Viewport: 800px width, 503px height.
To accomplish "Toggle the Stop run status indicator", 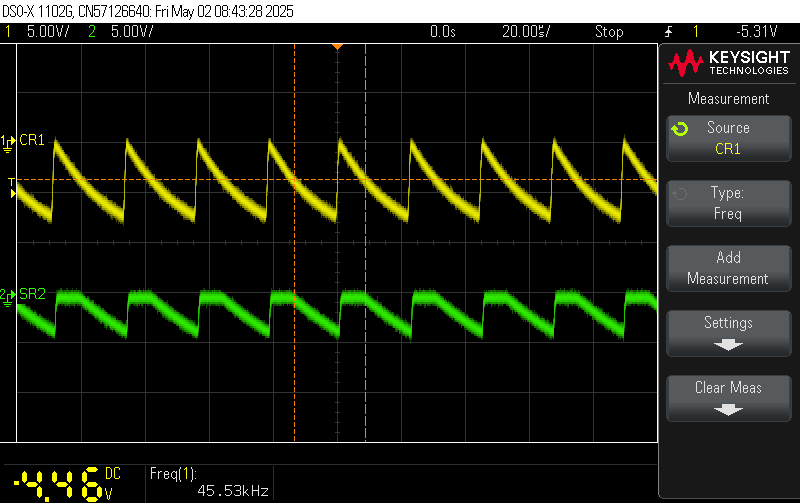I will click(608, 32).
